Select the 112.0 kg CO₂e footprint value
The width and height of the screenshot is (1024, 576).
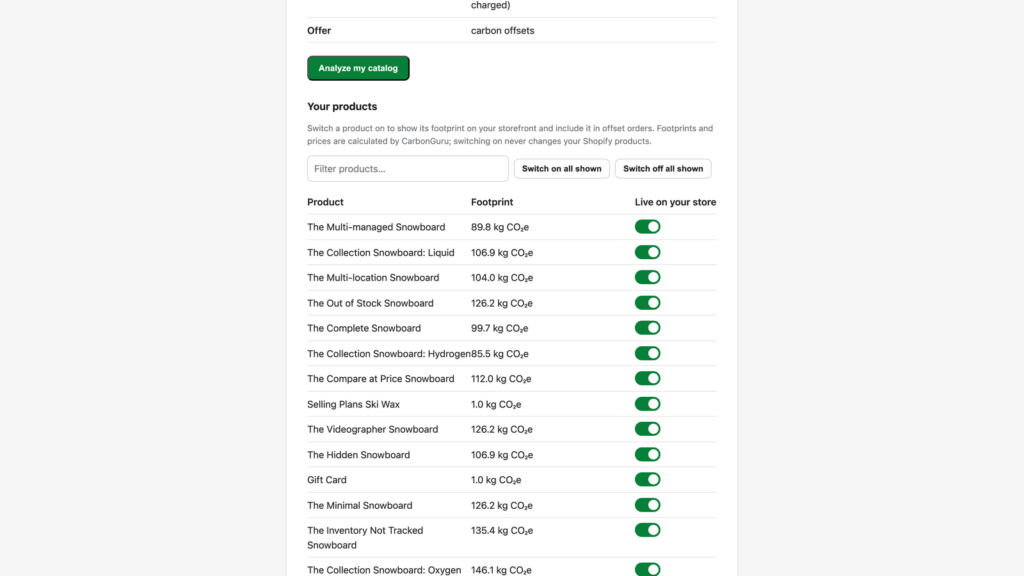coord(501,379)
